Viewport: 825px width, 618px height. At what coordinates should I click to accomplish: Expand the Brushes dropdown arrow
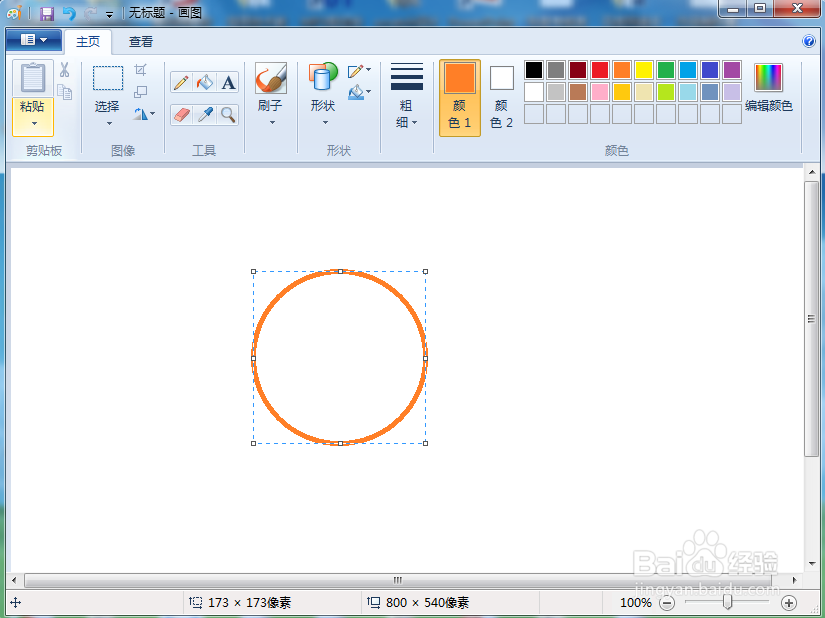click(272, 123)
